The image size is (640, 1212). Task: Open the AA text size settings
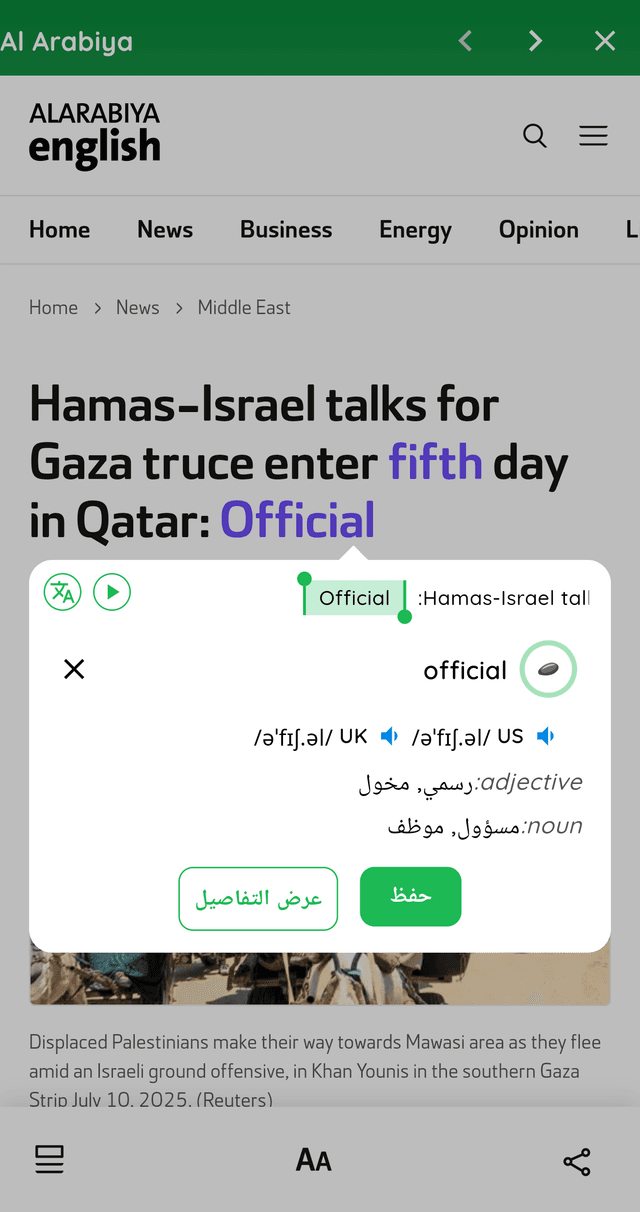314,1160
